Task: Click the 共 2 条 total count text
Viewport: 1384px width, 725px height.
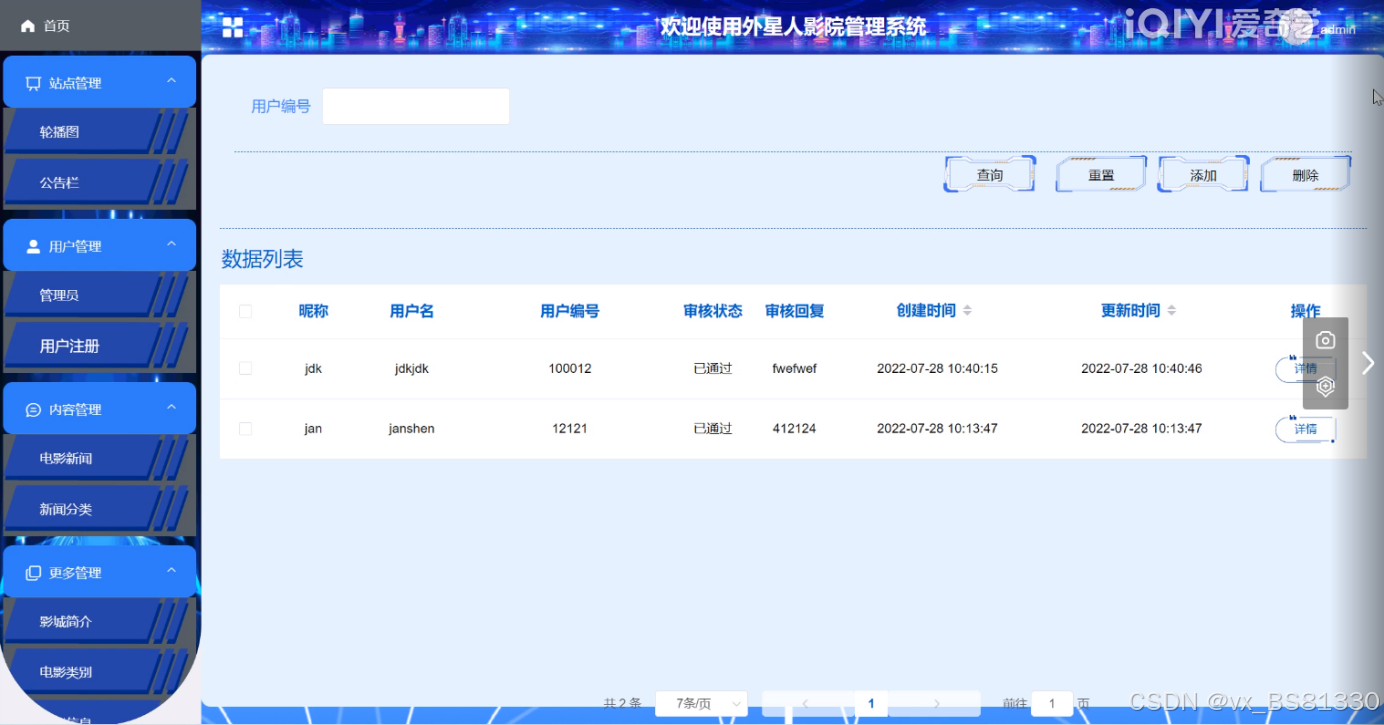Action: tap(623, 704)
